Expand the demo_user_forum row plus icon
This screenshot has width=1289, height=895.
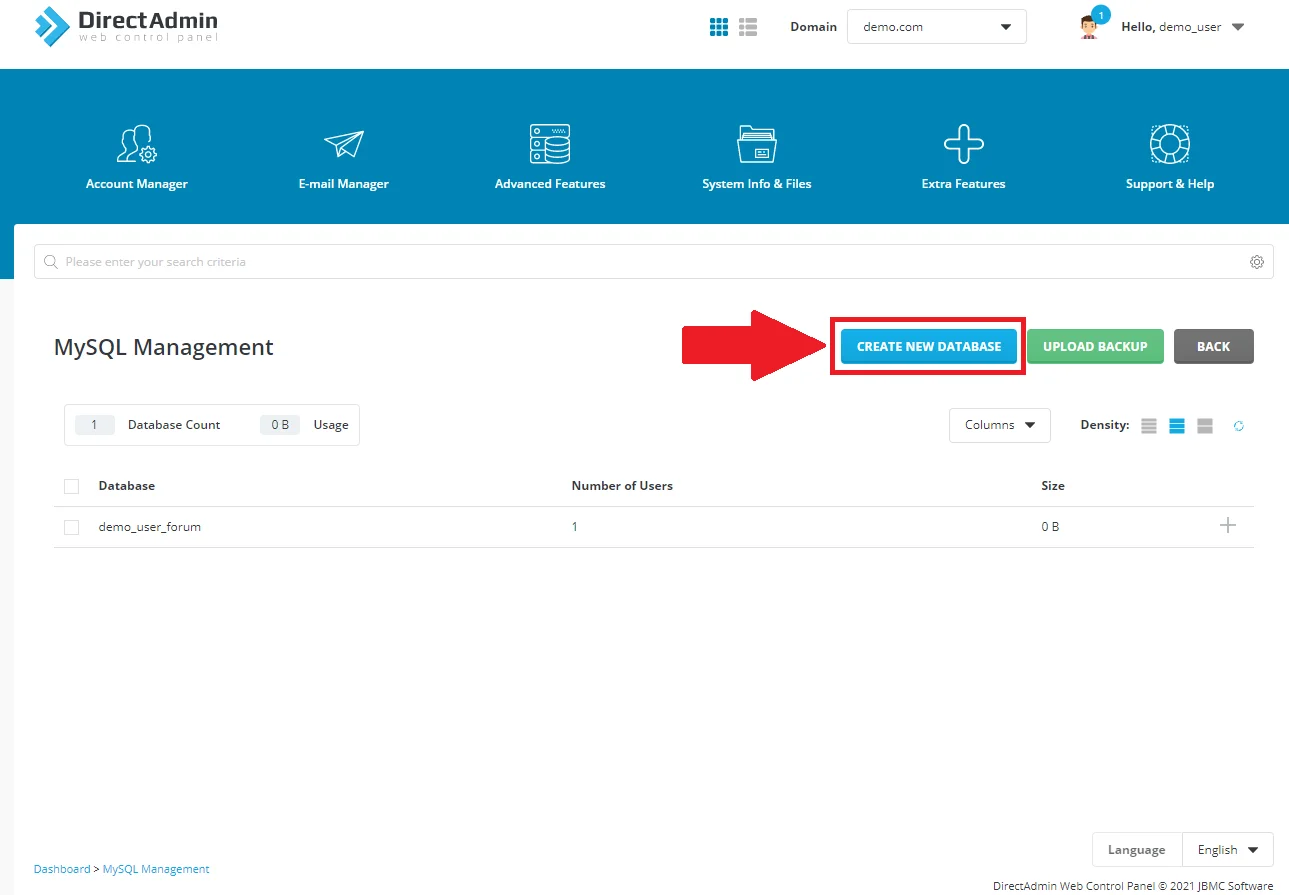tap(1228, 526)
